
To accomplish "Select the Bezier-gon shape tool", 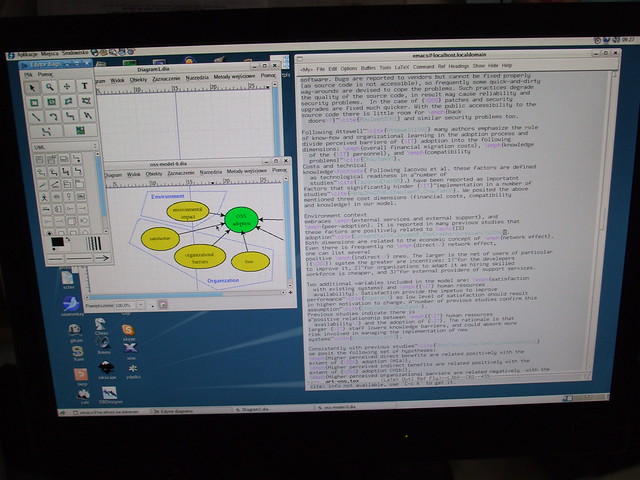I will click(x=86, y=100).
